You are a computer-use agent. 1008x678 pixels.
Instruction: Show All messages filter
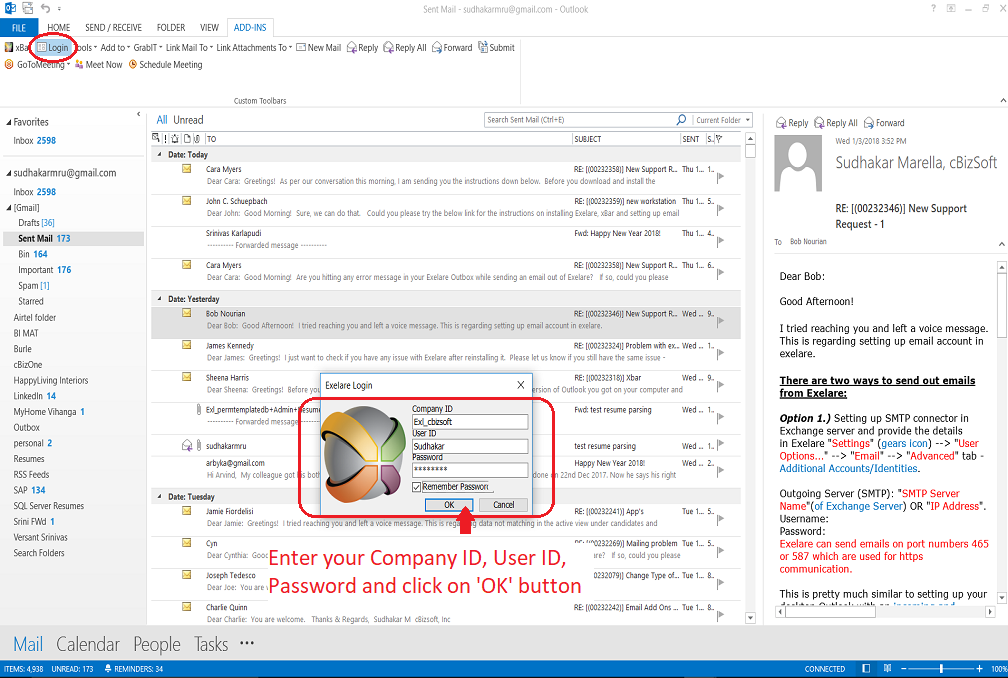(x=161, y=120)
